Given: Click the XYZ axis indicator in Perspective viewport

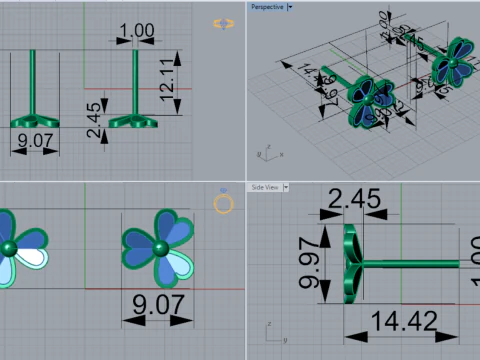Looking at the screenshot, I should [270, 153].
